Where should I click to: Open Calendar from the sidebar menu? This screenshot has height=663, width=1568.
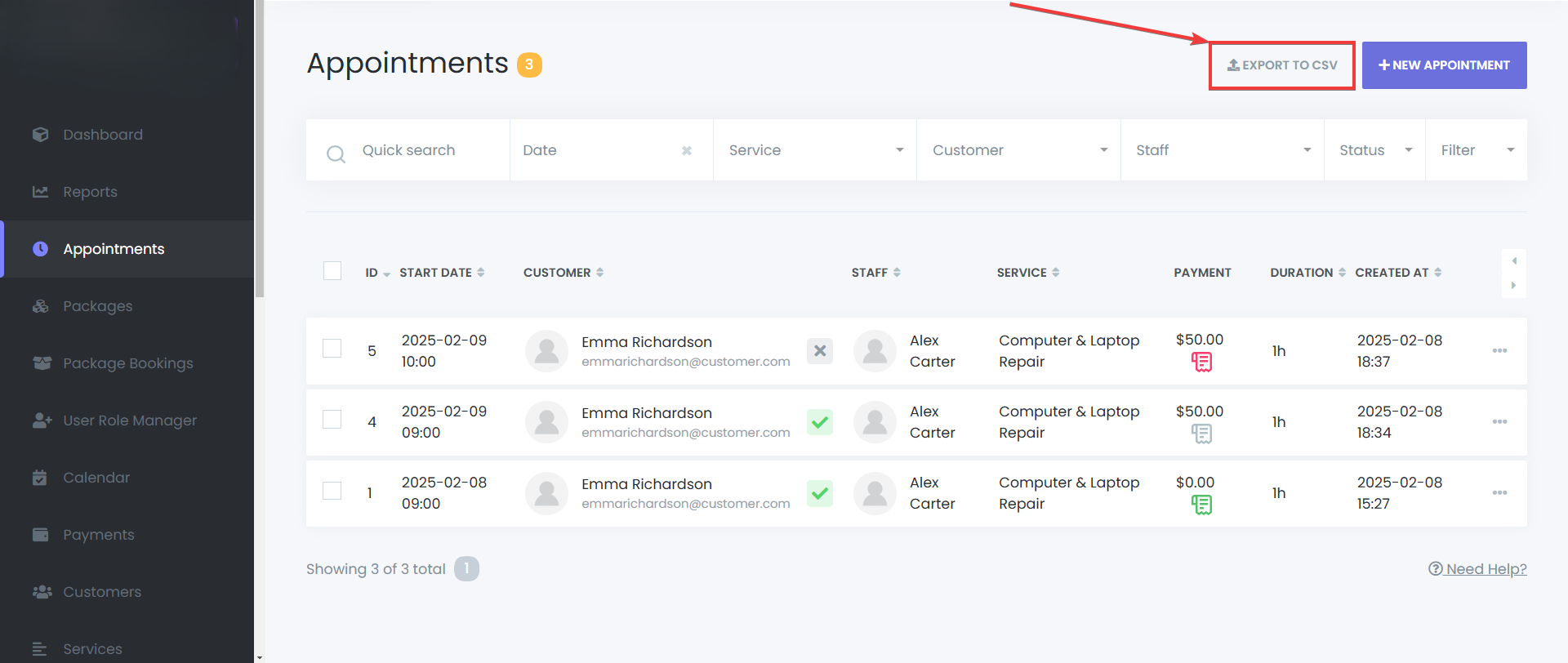96,478
